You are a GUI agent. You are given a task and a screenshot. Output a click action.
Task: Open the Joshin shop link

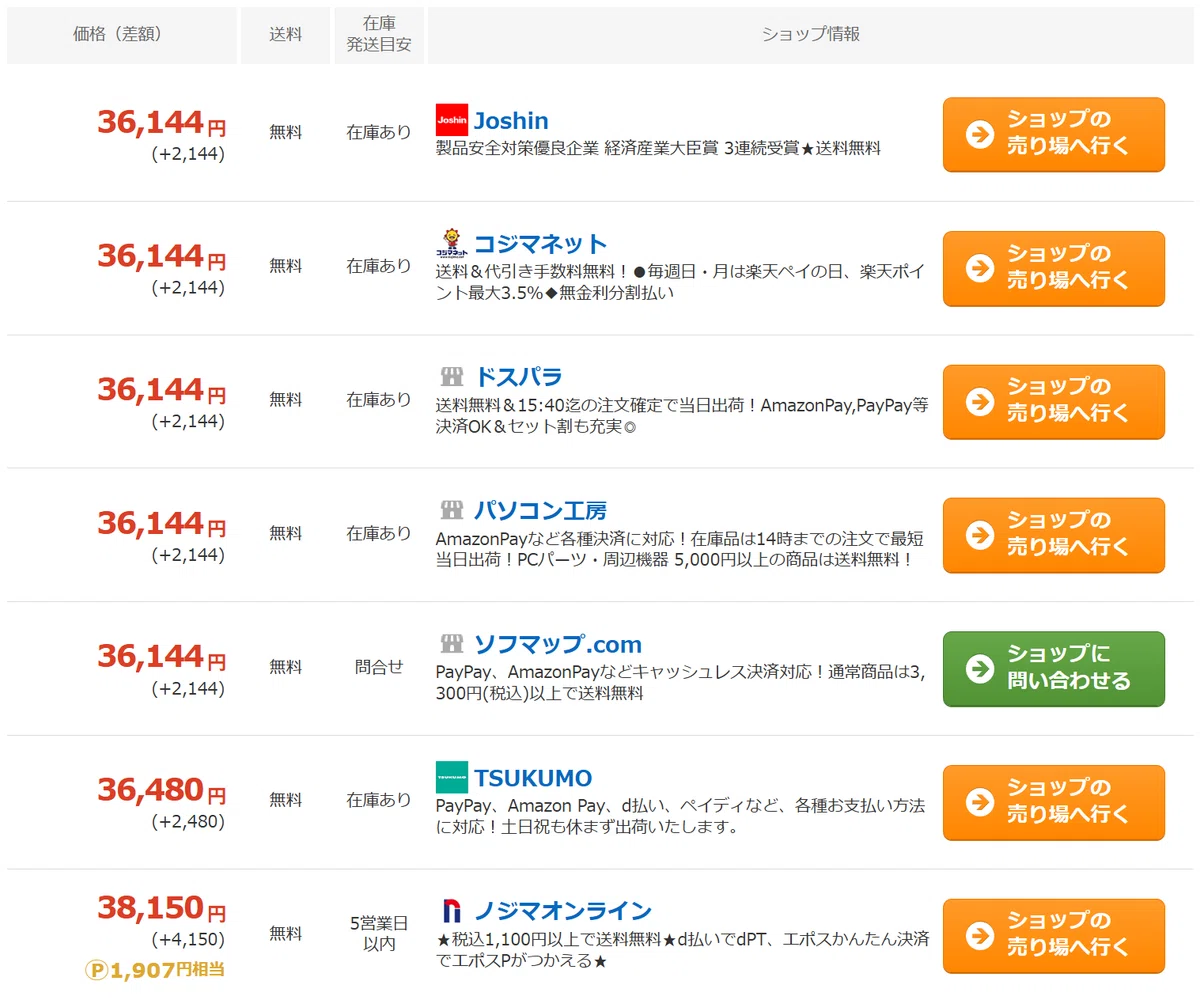point(510,121)
